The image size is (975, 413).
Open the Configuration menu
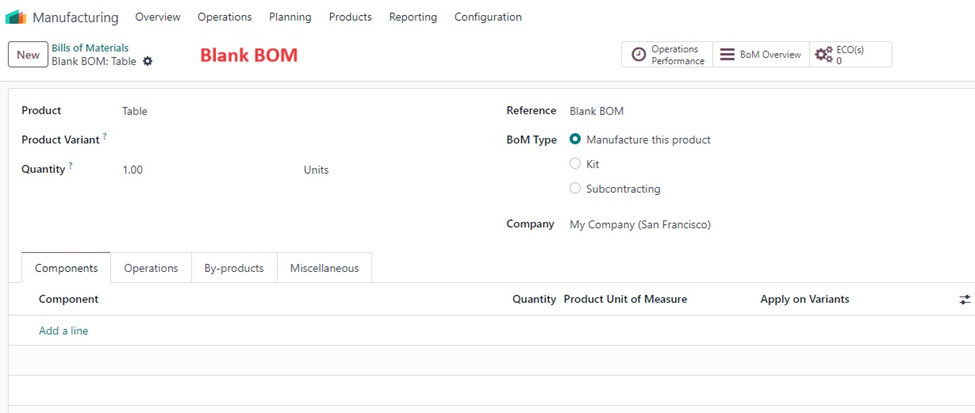pyautogui.click(x=488, y=17)
